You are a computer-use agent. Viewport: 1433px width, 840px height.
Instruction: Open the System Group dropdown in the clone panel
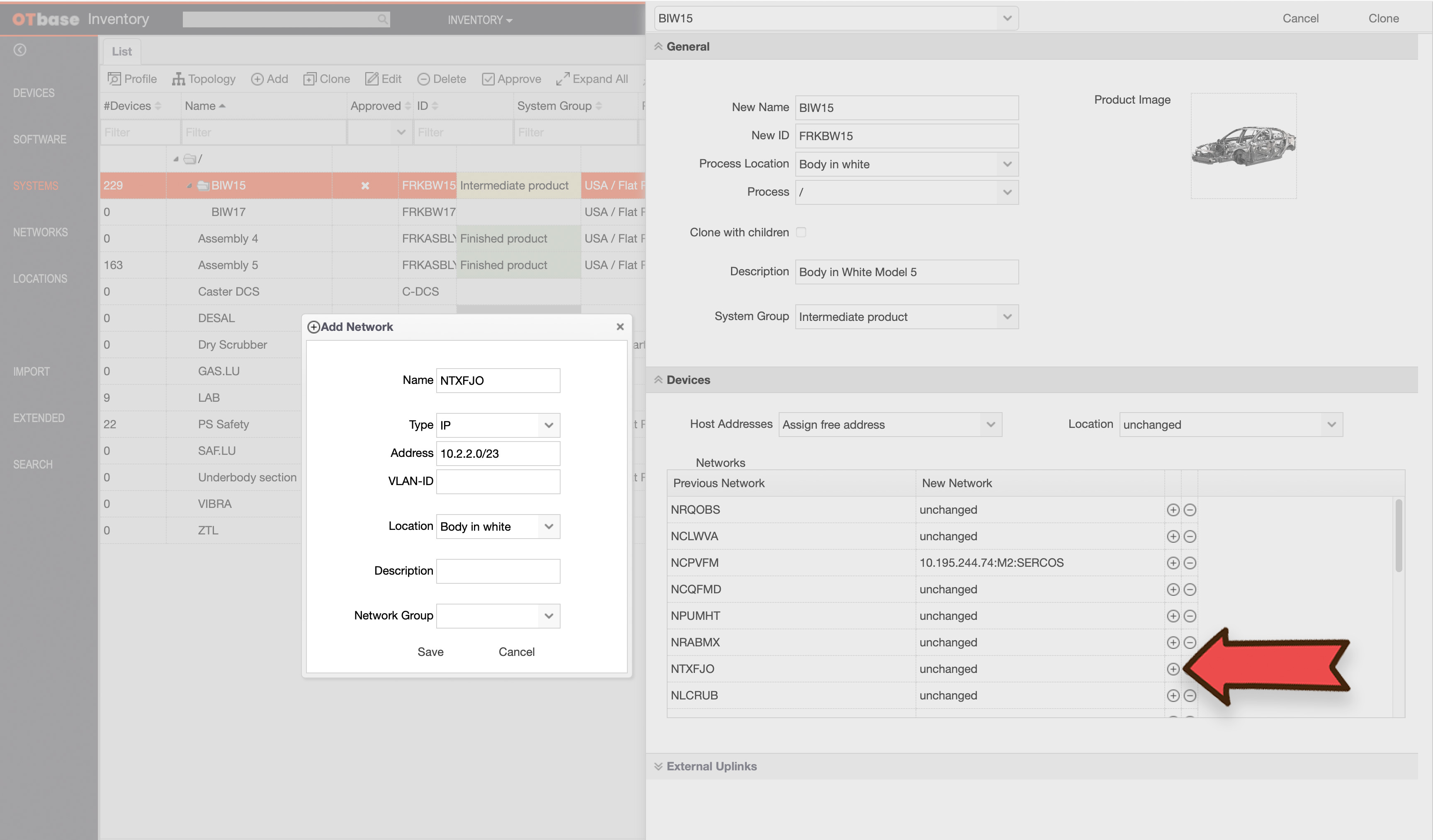(1006, 317)
